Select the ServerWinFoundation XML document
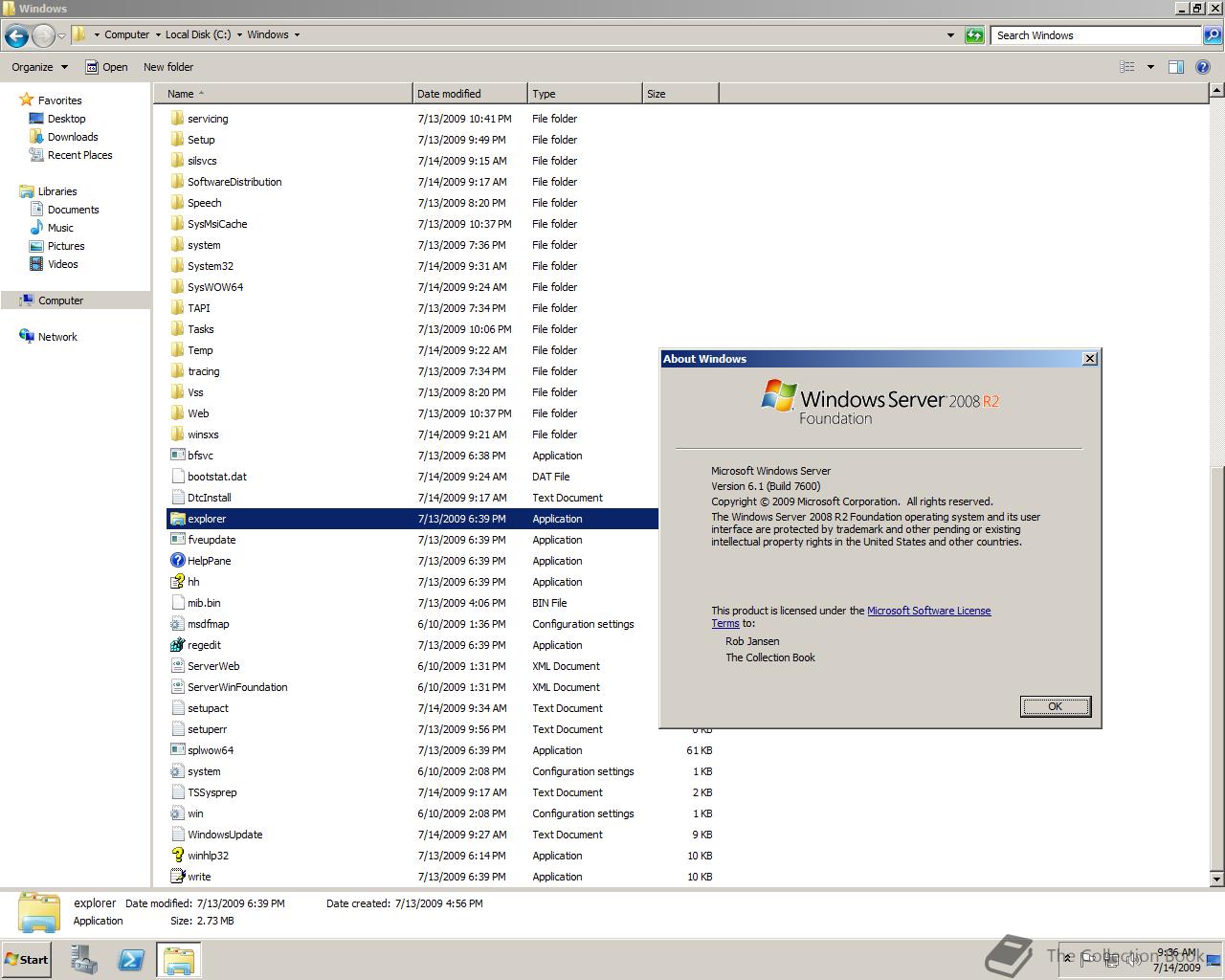This screenshot has width=1225, height=980. coord(237,687)
